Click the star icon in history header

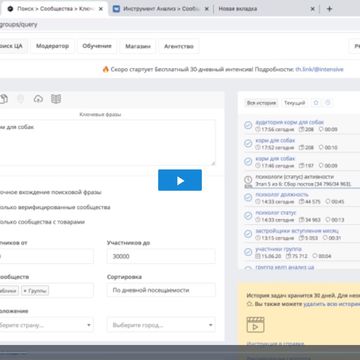tap(316, 103)
